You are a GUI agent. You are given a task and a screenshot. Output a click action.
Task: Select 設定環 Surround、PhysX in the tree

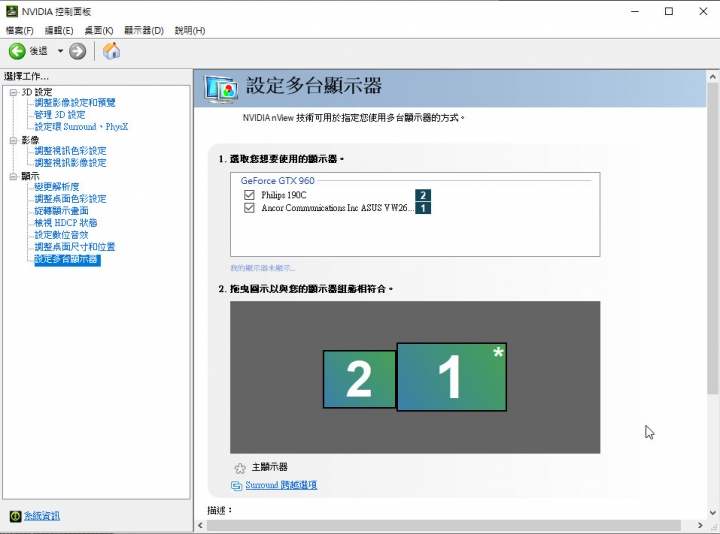pyautogui.click(x=81, y=126)
